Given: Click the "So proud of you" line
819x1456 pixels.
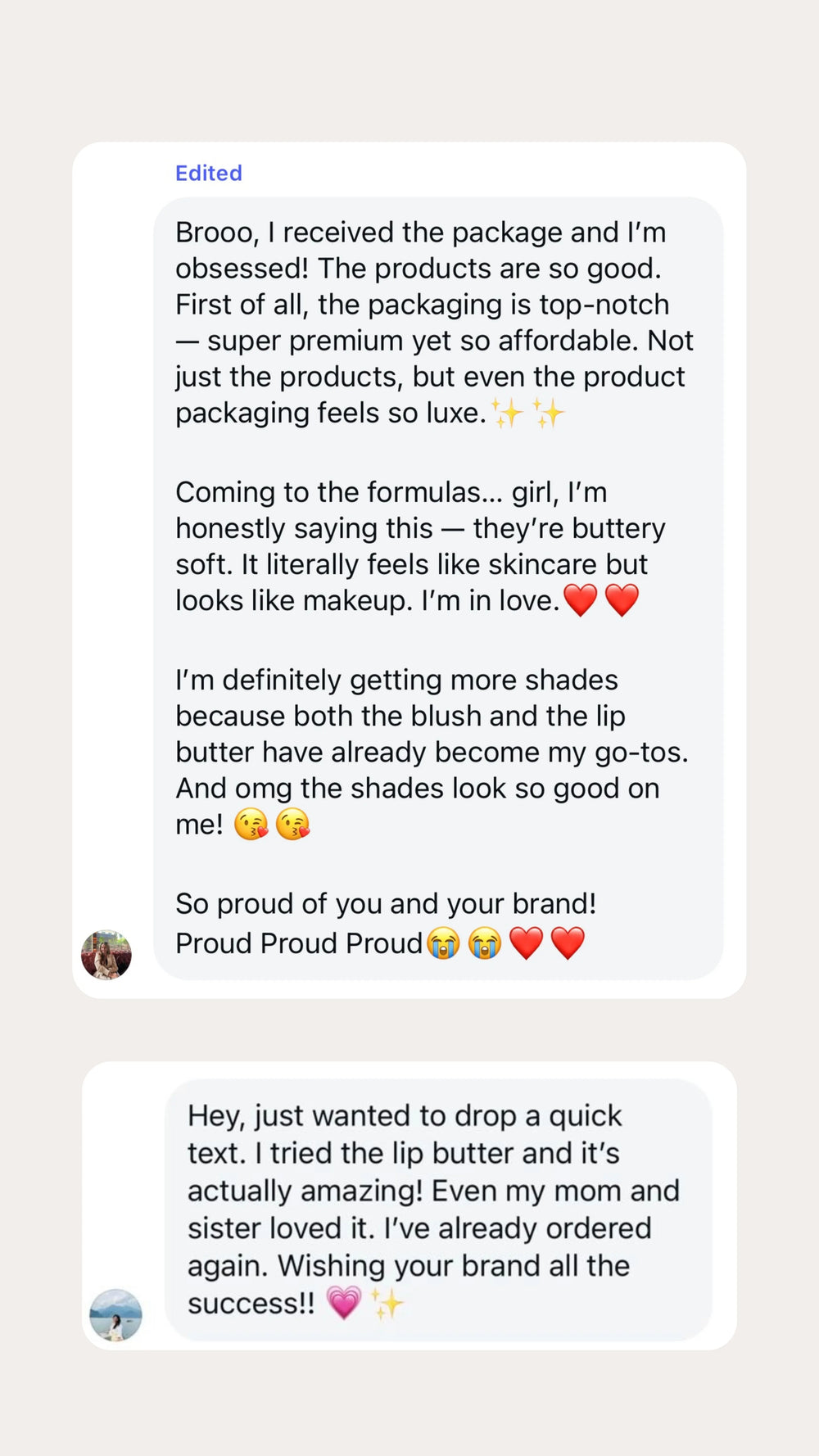Looking at the screenshot, I should point(386,903).
